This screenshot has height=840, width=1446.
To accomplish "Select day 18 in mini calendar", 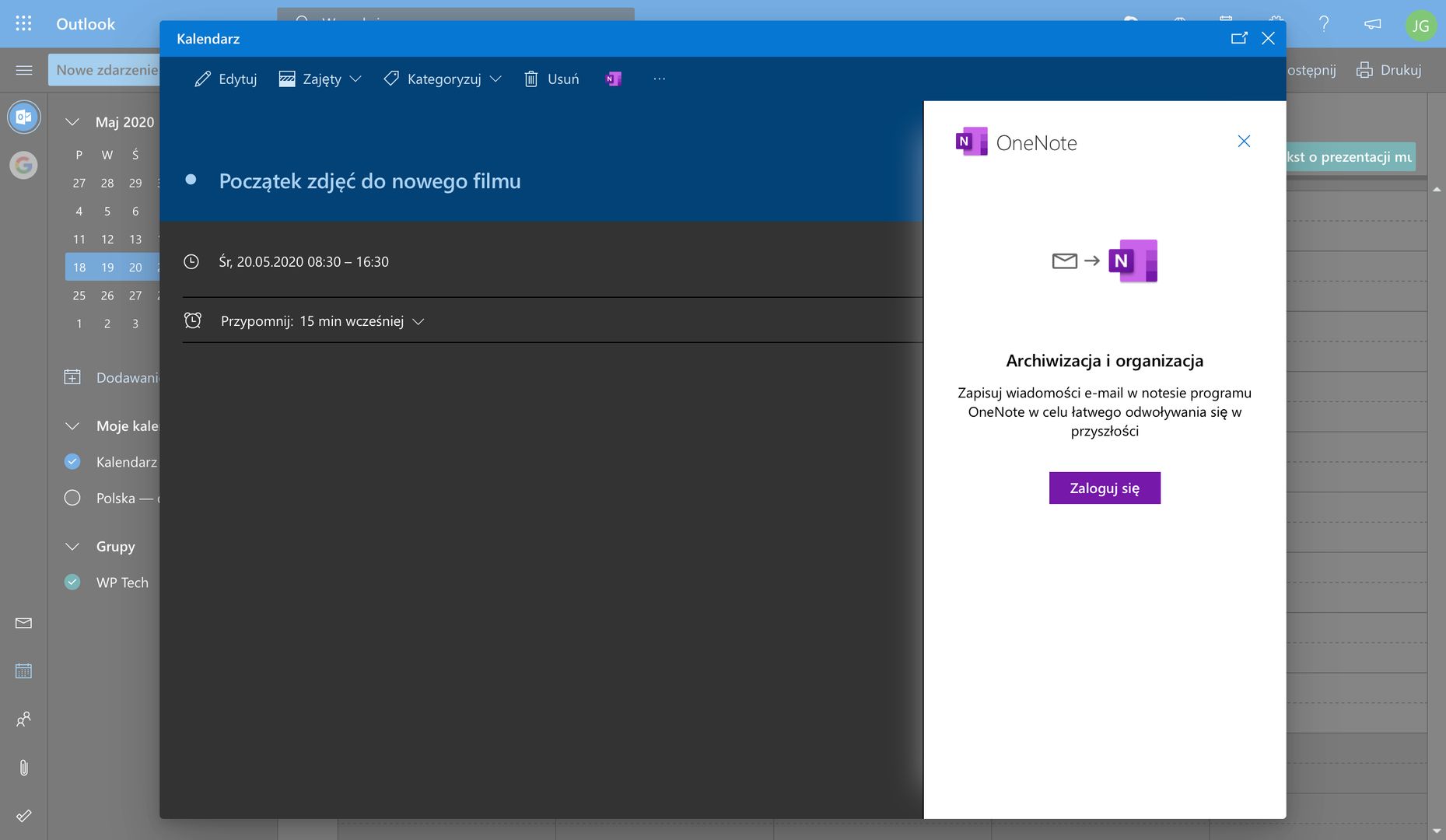I will pyautogui.click(x=79, y=268).
